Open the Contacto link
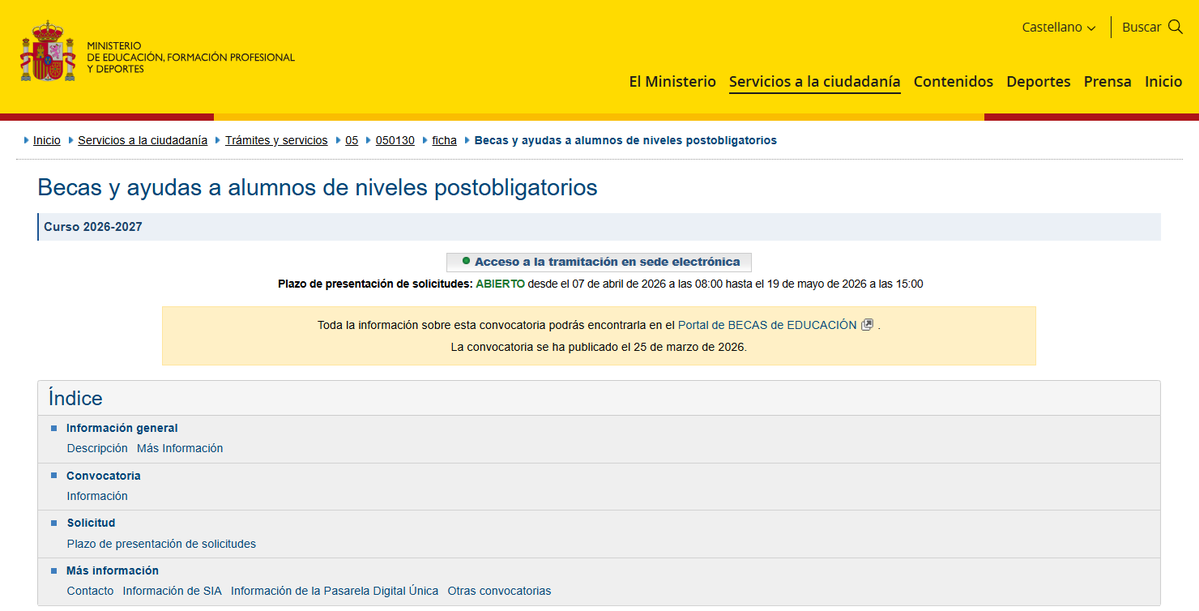1199x611 pixels. pyautogui.click(x=90, y=591)
